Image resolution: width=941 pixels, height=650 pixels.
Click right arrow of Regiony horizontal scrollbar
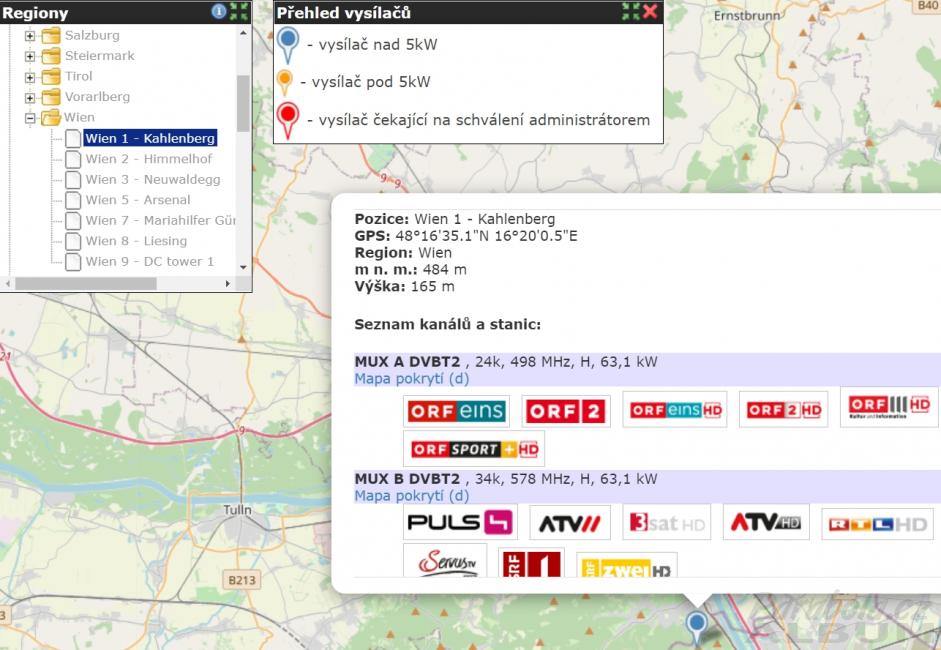228,283
